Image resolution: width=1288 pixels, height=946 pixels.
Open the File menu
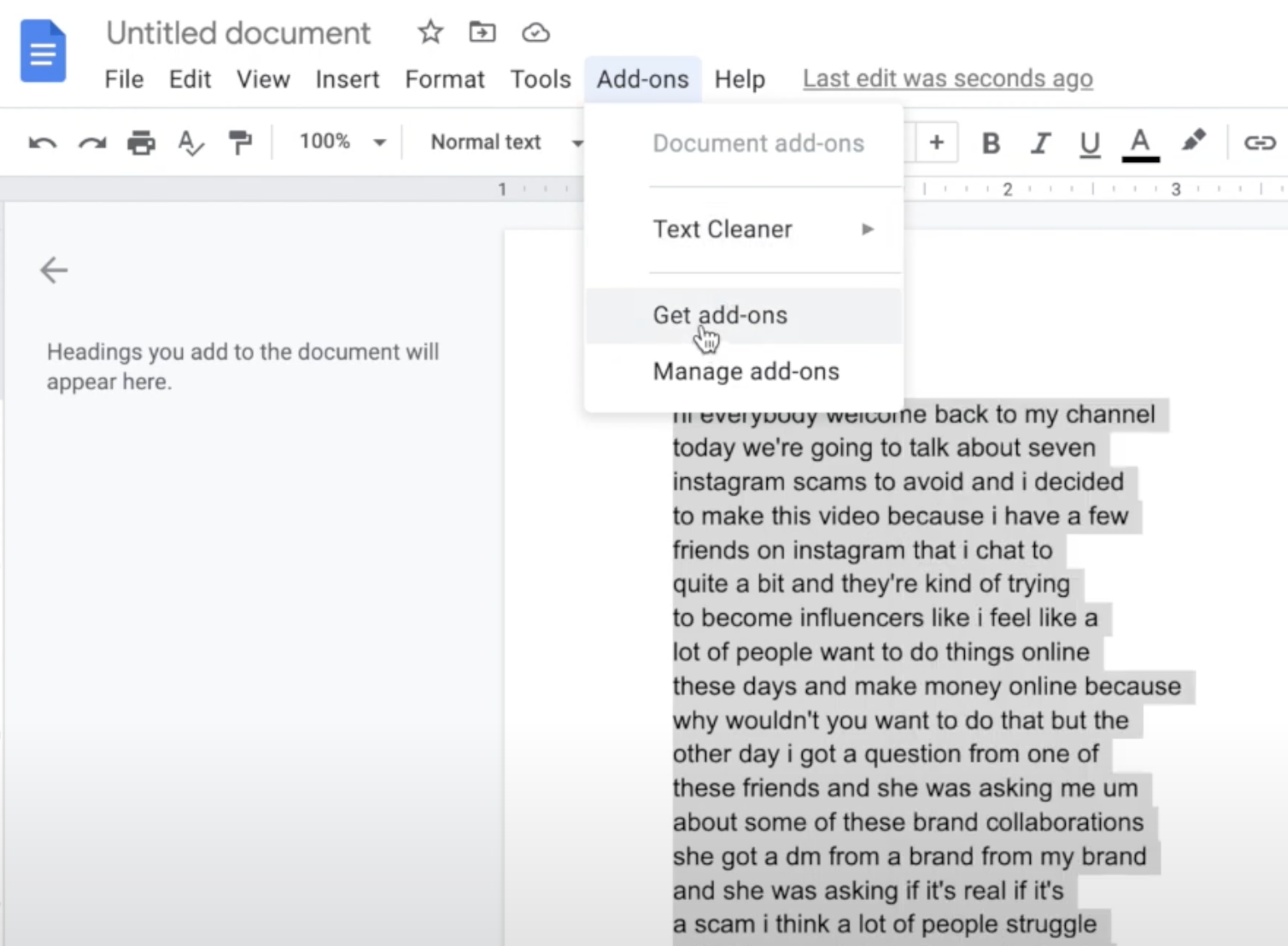(124, 79)
